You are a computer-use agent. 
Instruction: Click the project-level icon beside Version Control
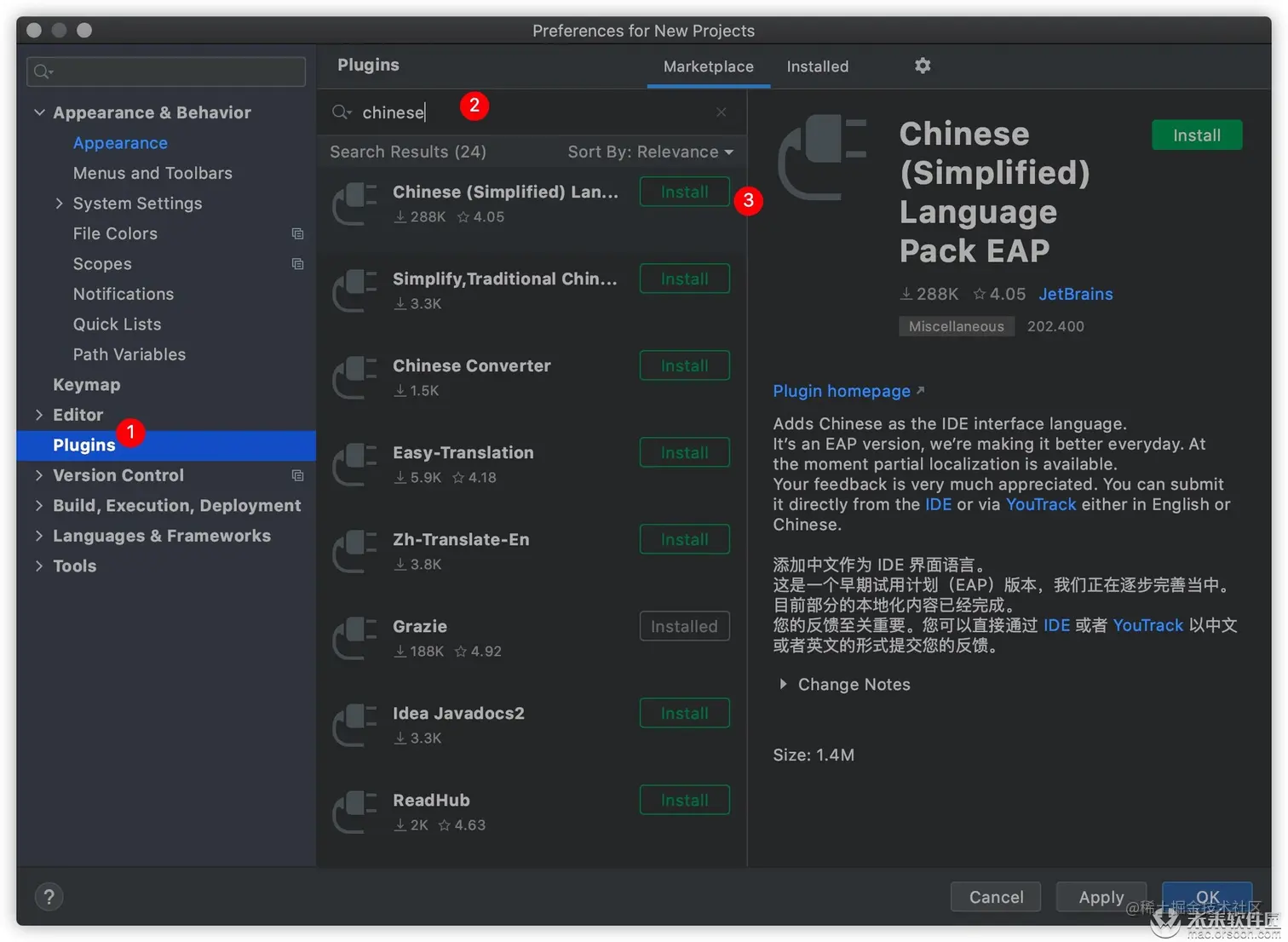coord(297,475)
